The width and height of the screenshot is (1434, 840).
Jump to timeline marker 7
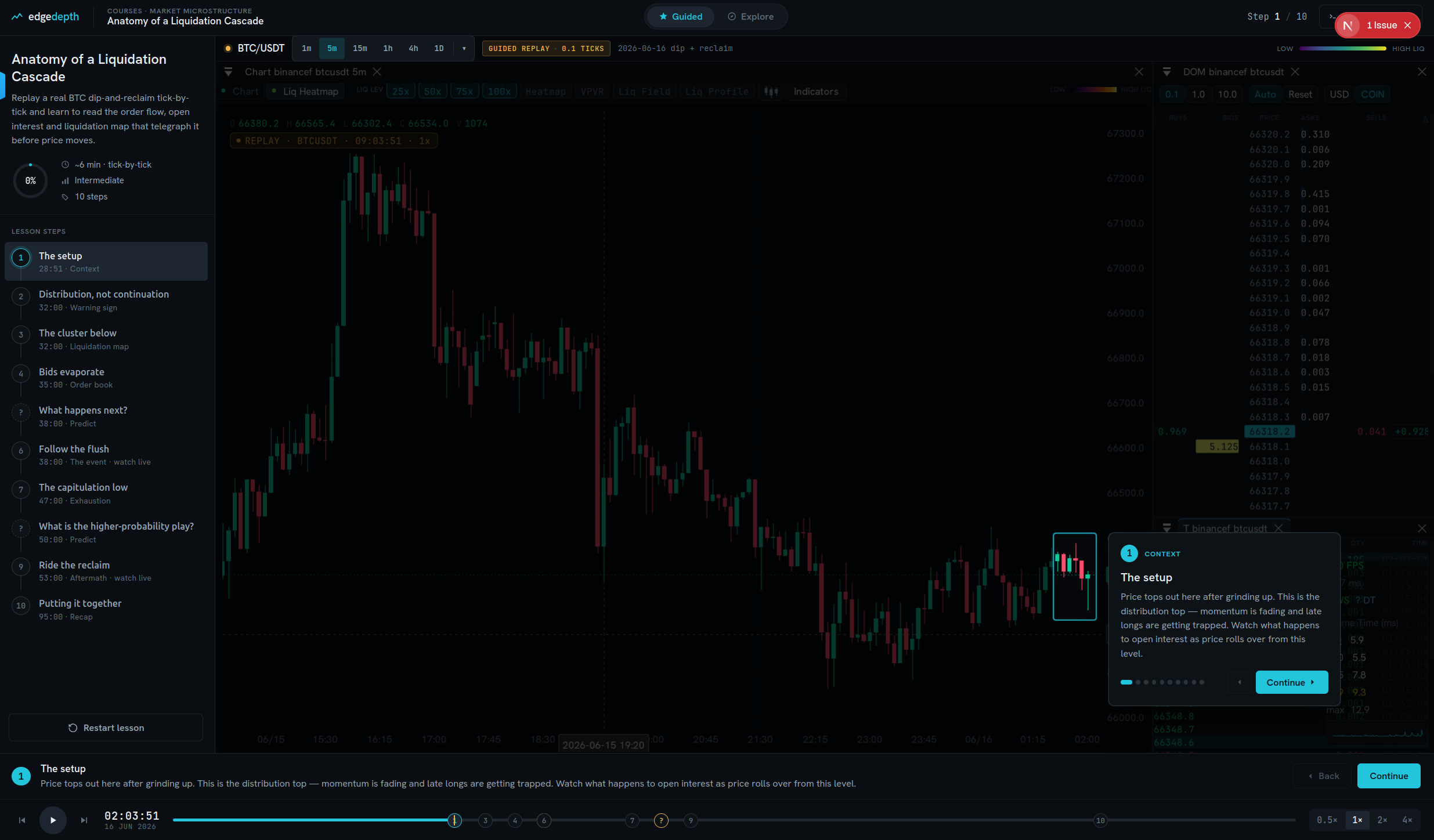(632, 820)
